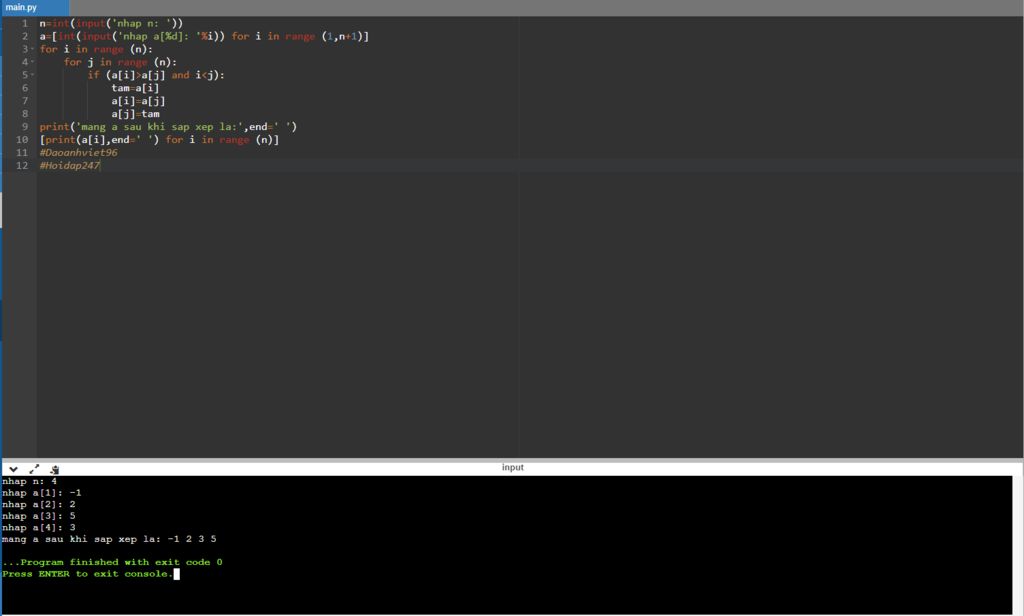Collapse the fold arrow at line 5
The image size is (1024, 616).
[x=32, y=75]
